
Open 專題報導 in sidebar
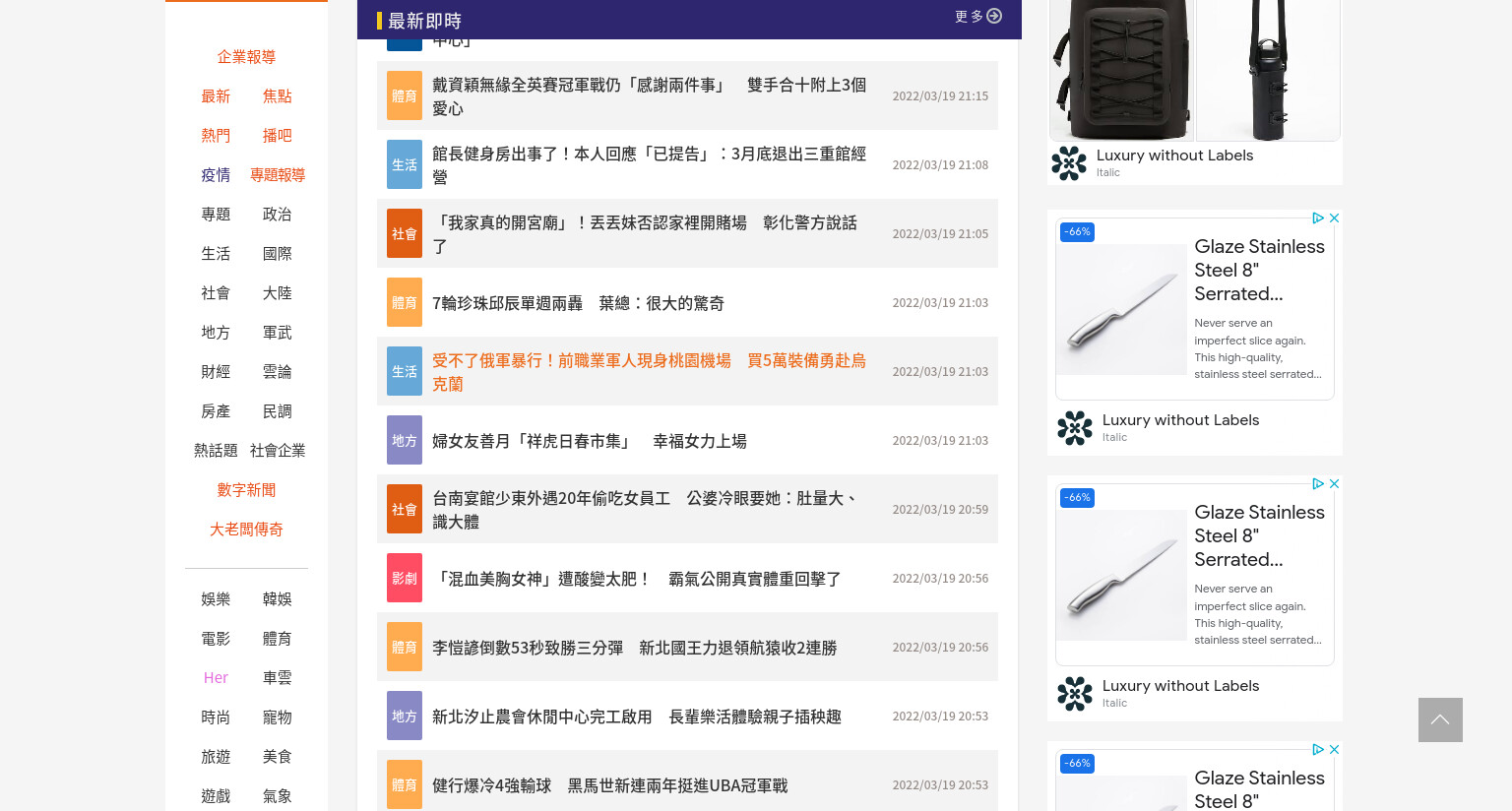click(277, 175)
